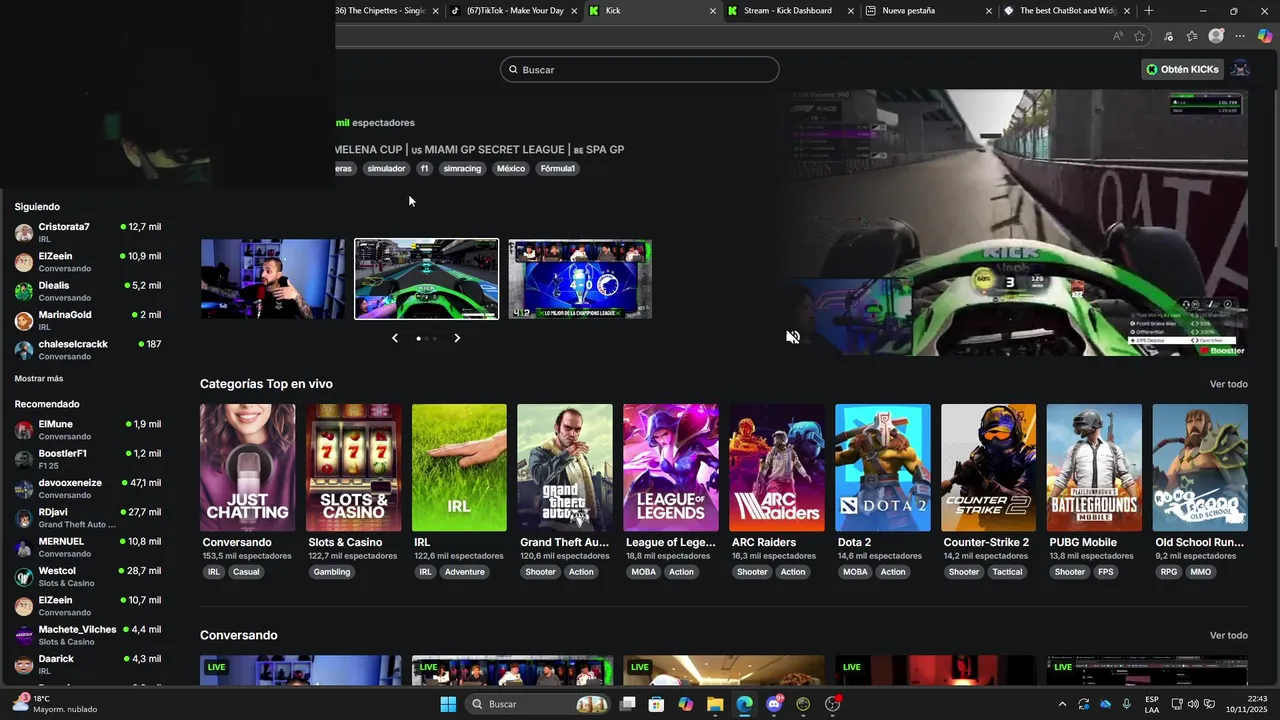Viewport: 1280px width, 720px height.
Task: Open a new browser tab
Action: pos(1148,11)
